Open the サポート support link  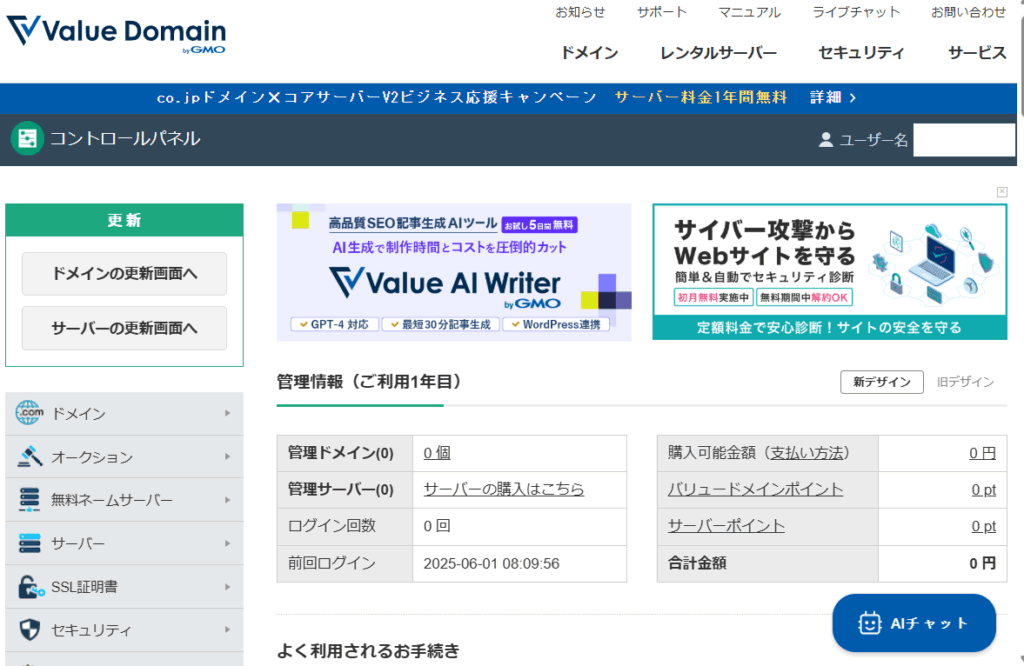(x=662, y=12)
